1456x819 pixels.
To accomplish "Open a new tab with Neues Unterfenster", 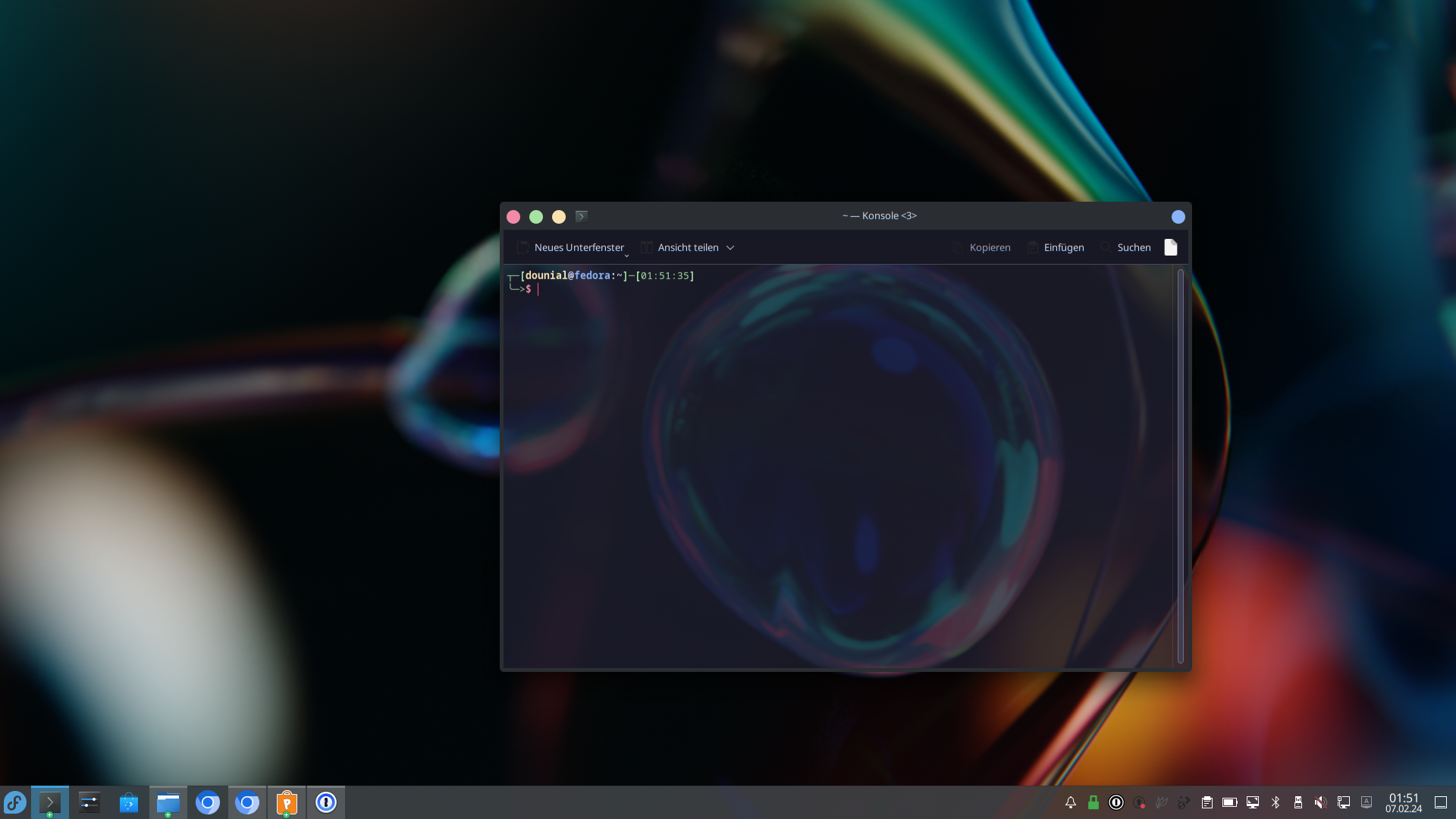I will click(x=570, y=248).
